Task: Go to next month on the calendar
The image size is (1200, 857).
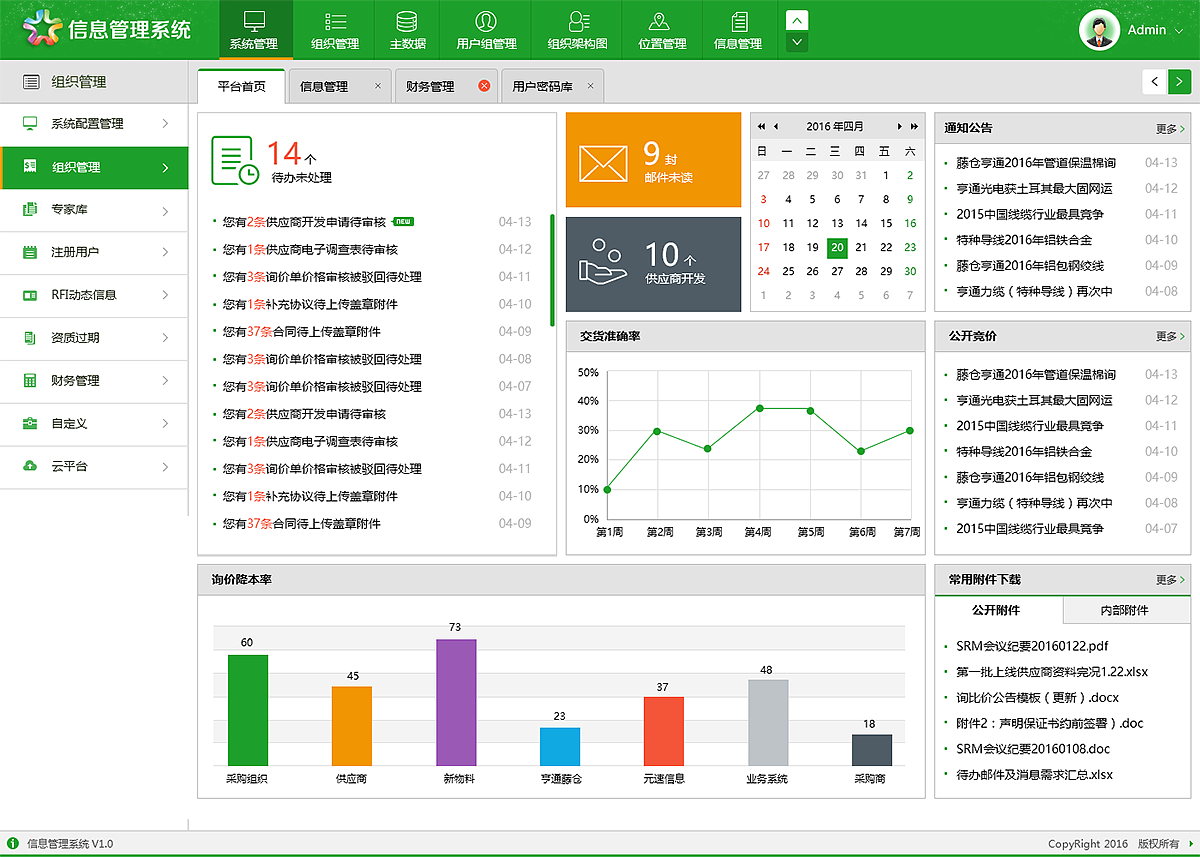Action: 898,126
